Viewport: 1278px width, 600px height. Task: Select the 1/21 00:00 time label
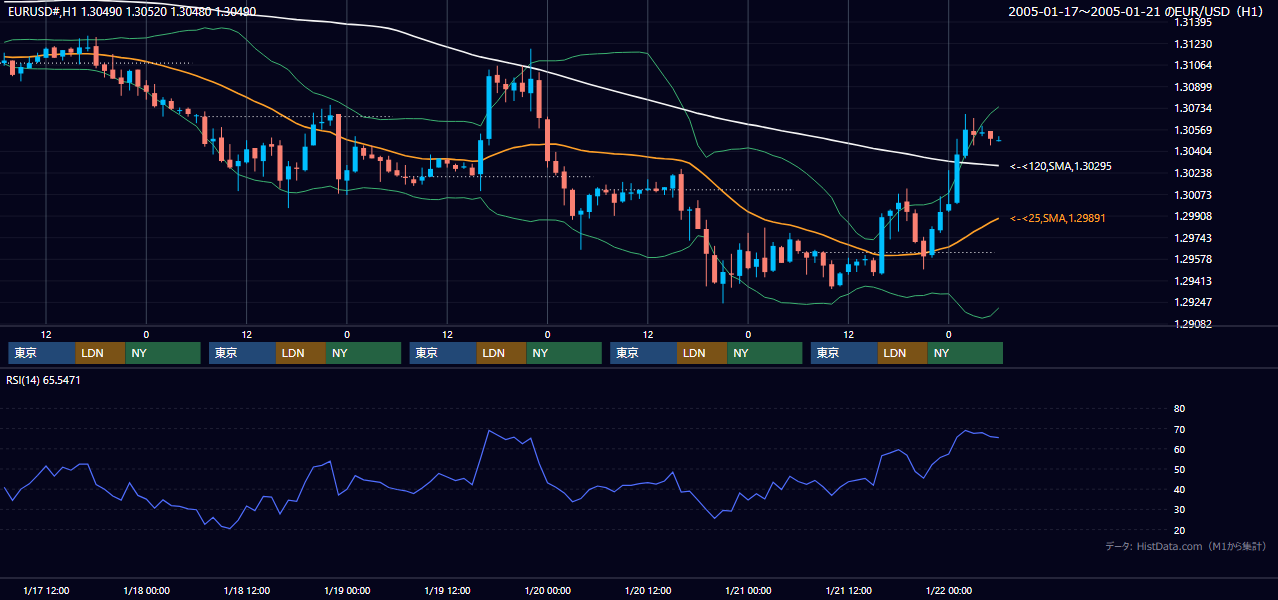[x=748, y=591]
